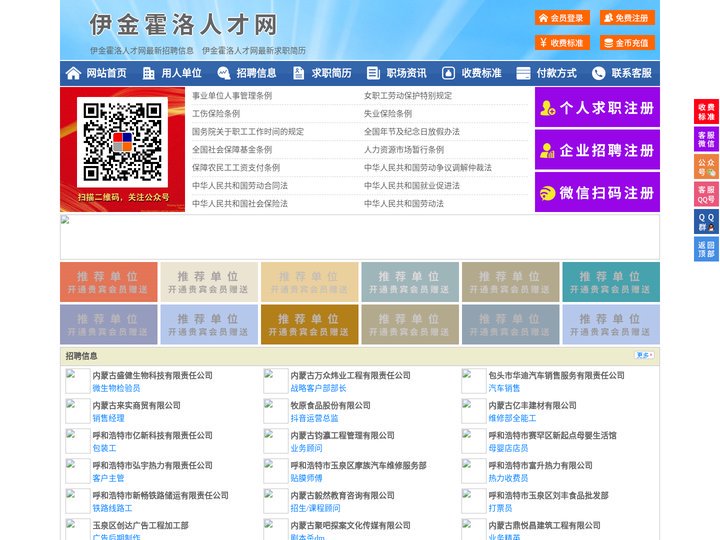Click the QR code image
Image resolution: width=720 pixels, height=540 pixels.
pyautogui.click(x=122, y=142)
